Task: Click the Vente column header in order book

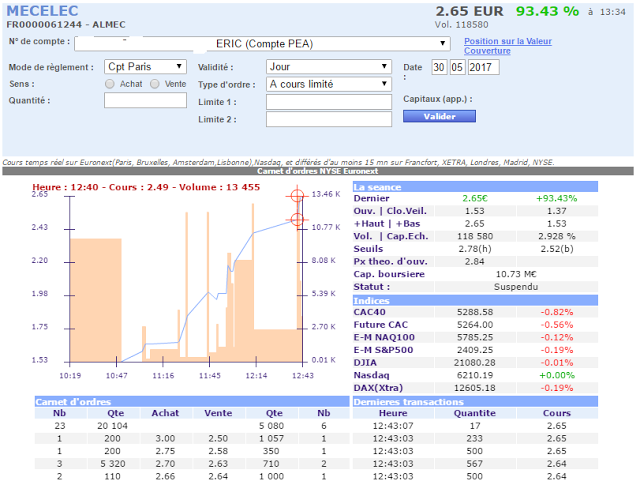Action: pos(218,413)
